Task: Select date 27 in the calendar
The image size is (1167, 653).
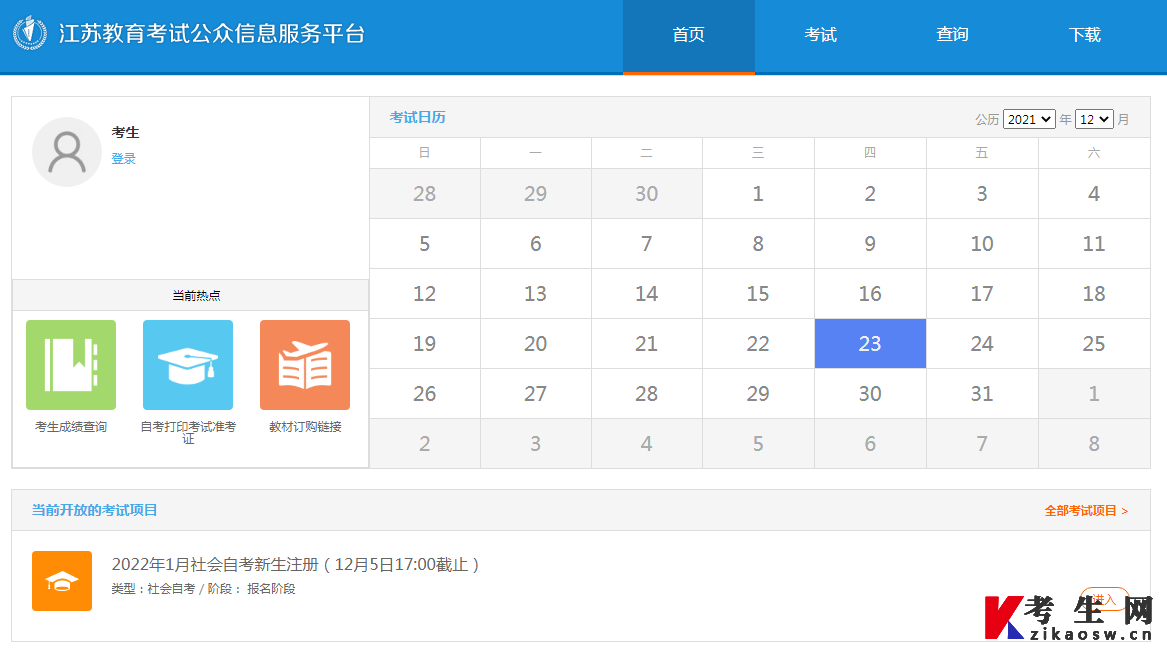Action: click(535, 394)
